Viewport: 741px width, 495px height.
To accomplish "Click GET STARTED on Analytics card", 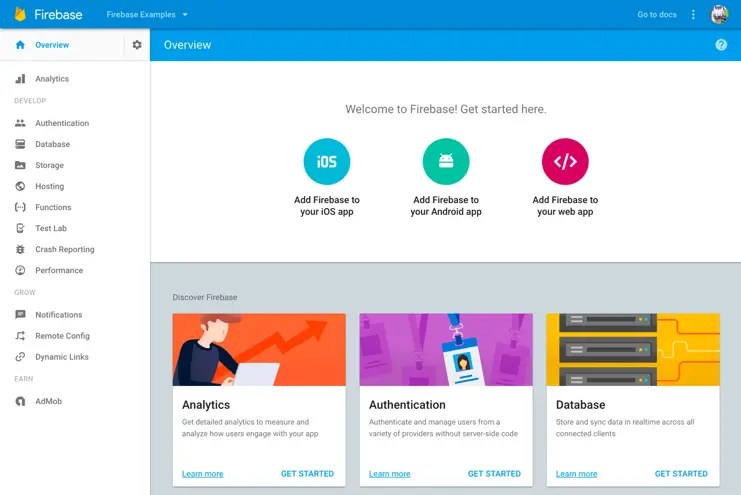I will pos(307,474).
